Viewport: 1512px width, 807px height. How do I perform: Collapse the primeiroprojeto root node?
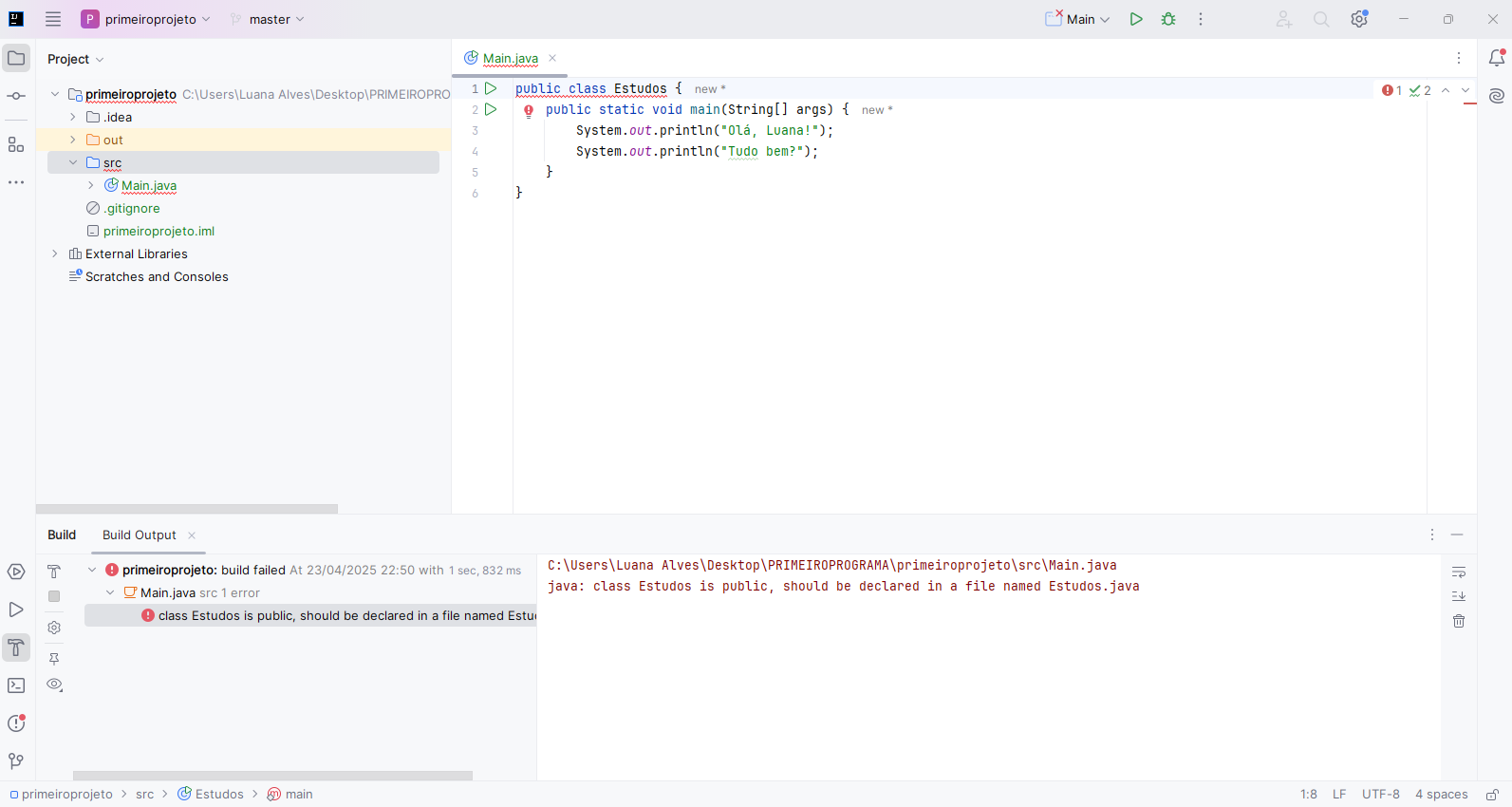(x=55, y=94)
